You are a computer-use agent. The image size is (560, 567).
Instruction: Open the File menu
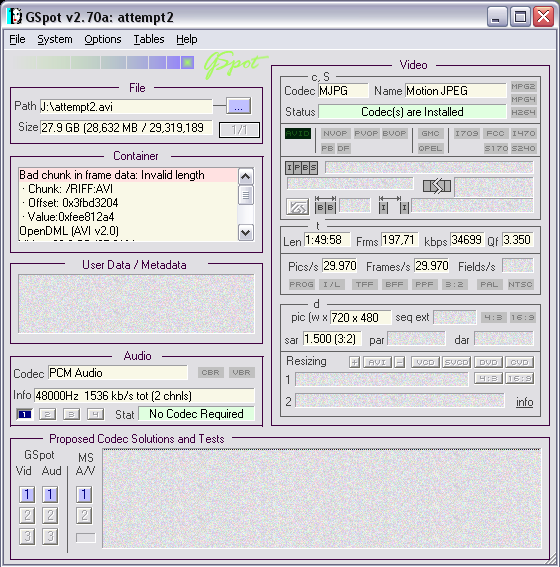tap(17, 39)
